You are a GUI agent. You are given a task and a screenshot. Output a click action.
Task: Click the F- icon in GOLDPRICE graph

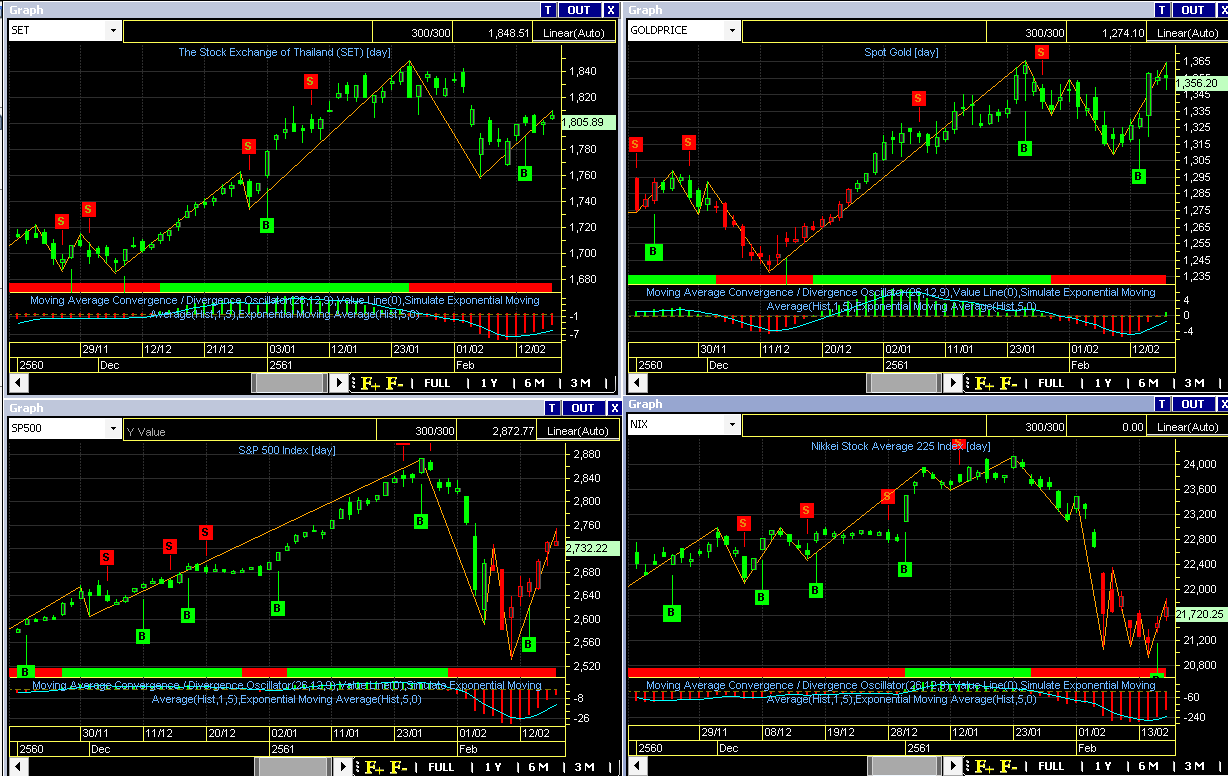pyautogui.click(x=1009, y=383)
